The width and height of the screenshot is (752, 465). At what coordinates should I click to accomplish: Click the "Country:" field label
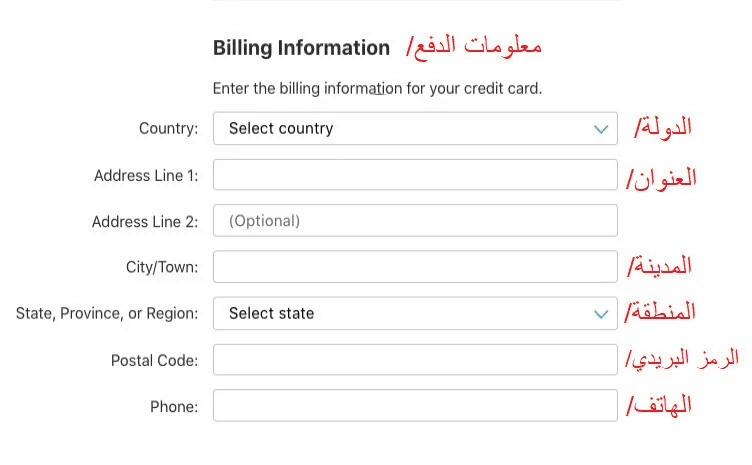click(x=169, y=128)
